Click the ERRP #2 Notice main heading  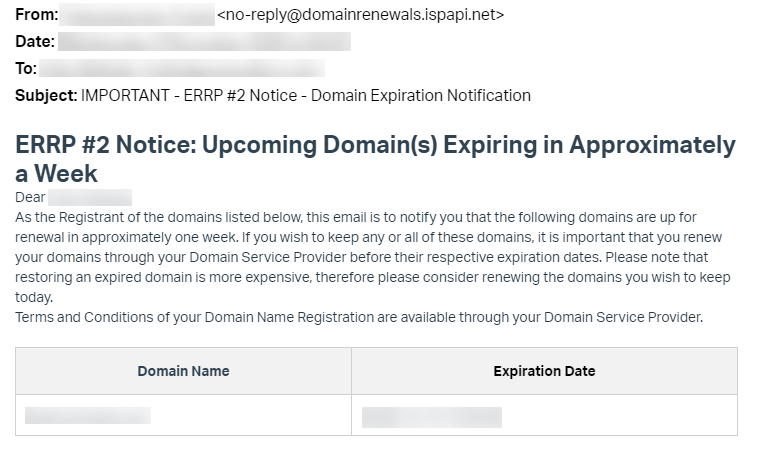pyautogui.click(x=375, y=146)
